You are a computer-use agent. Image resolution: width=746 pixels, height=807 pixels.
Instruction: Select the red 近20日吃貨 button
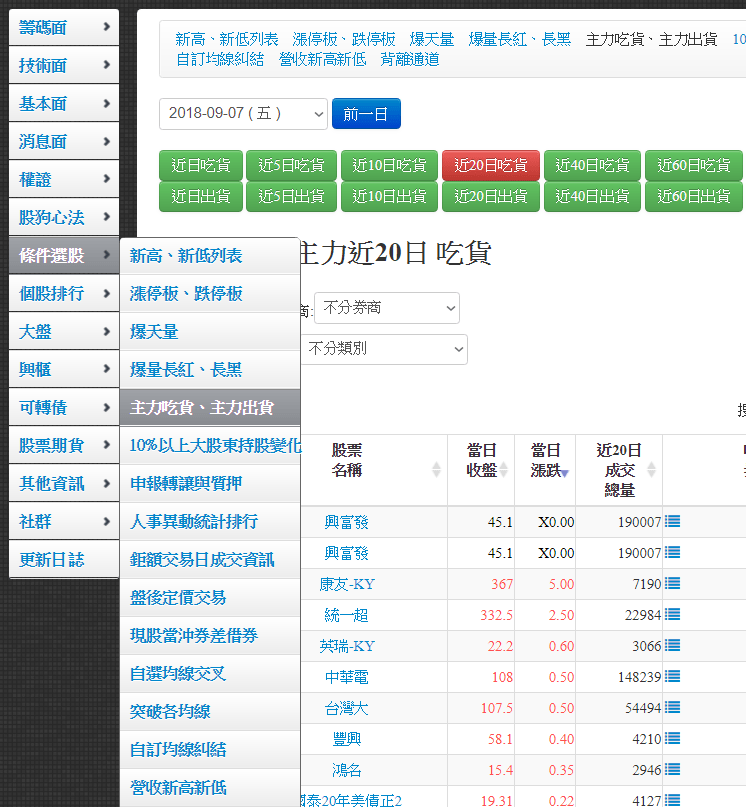pyautogui.click(x=490, y=165)
